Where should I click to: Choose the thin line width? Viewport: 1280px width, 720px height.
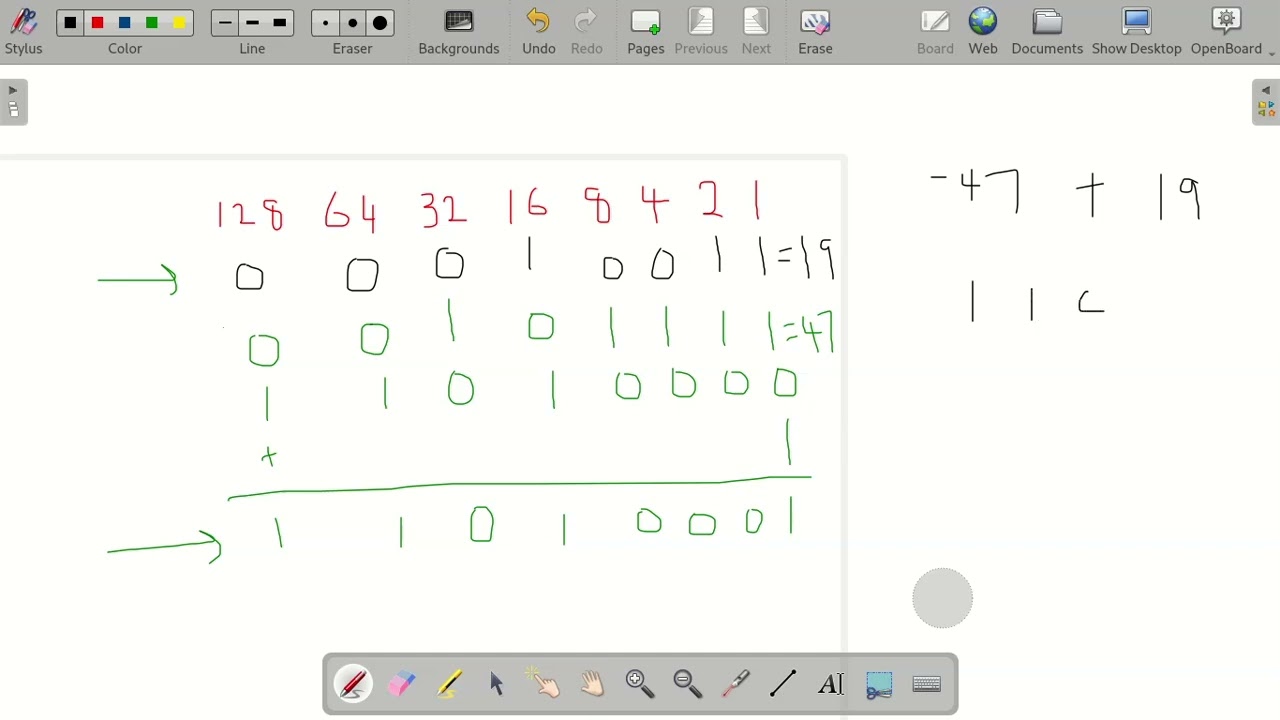[225, 23]
